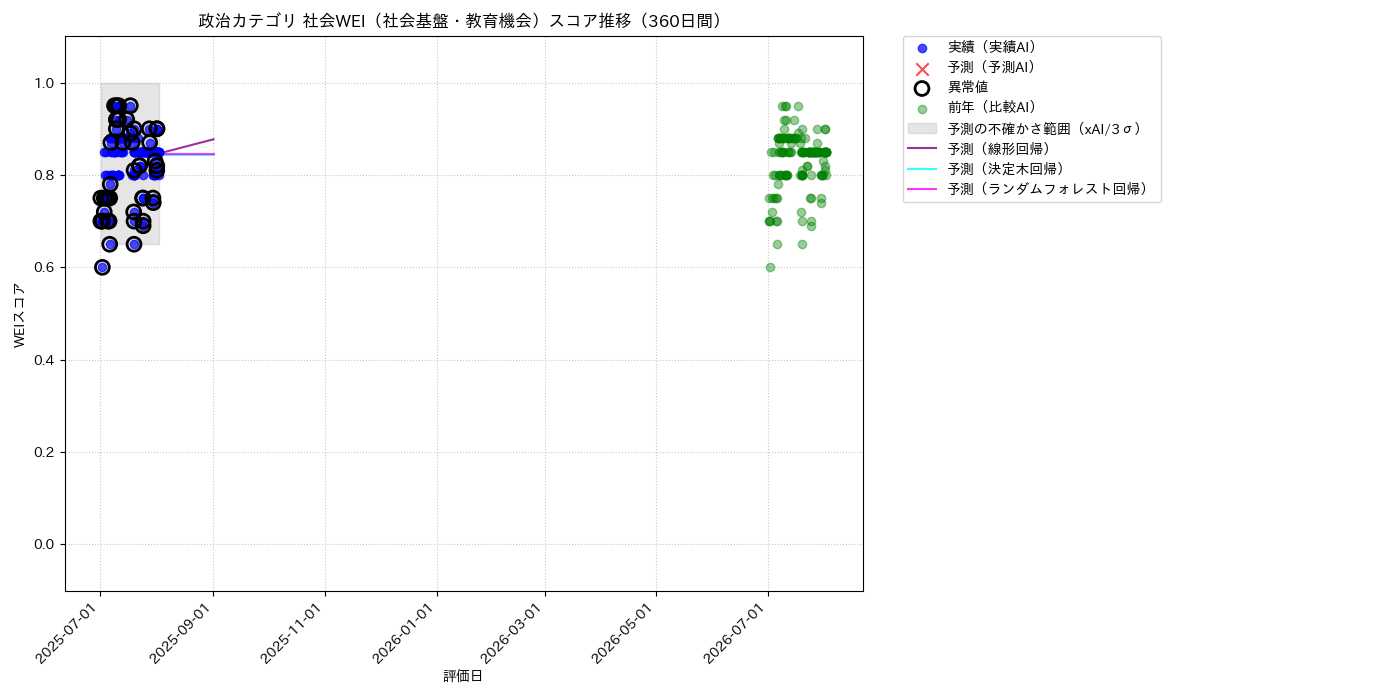Click the 前年（比較AI） legend text
The height and width of the screenshot is (700, 1400).
[992, 108]
